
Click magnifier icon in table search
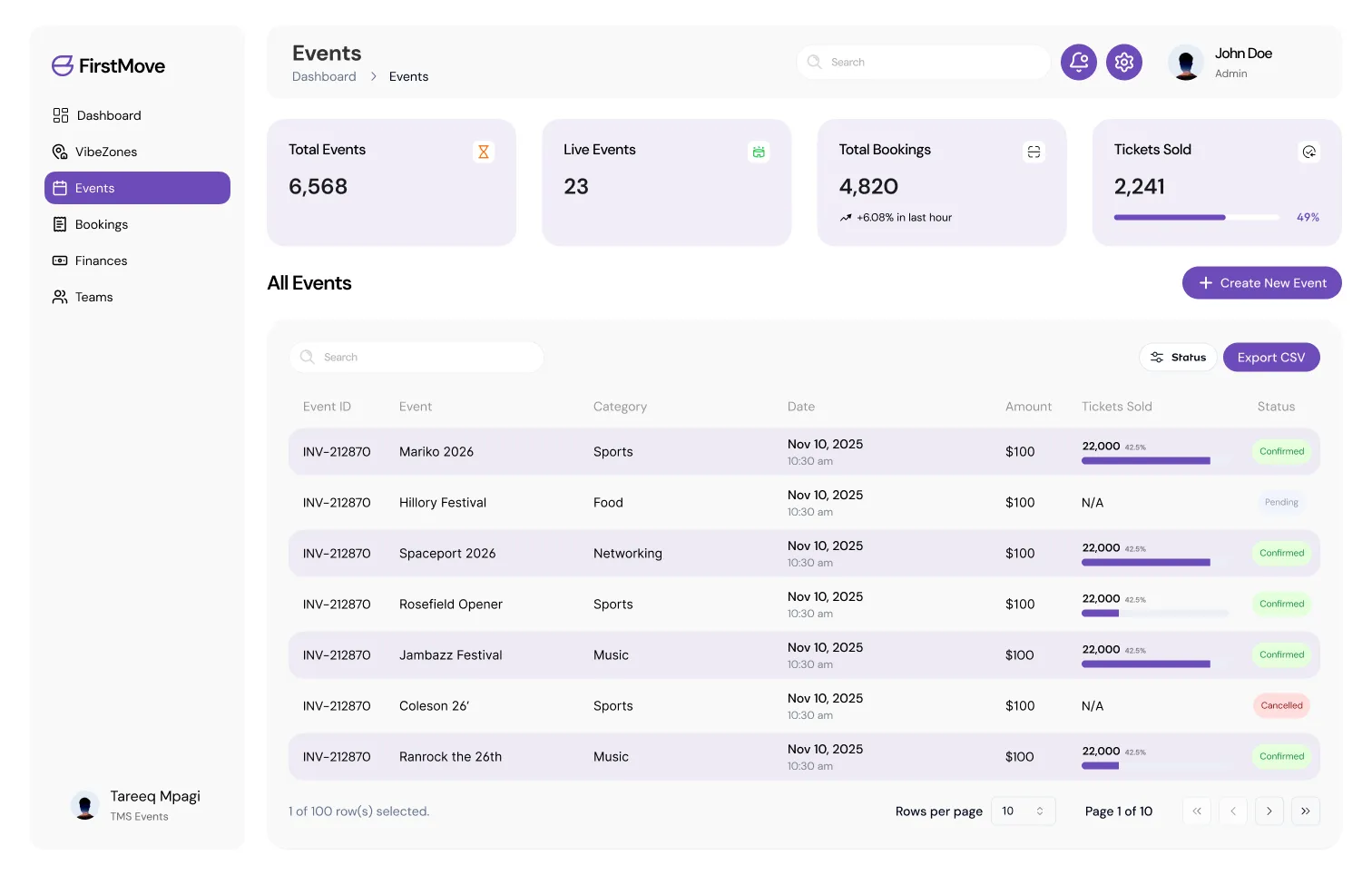tap(307, 357)
